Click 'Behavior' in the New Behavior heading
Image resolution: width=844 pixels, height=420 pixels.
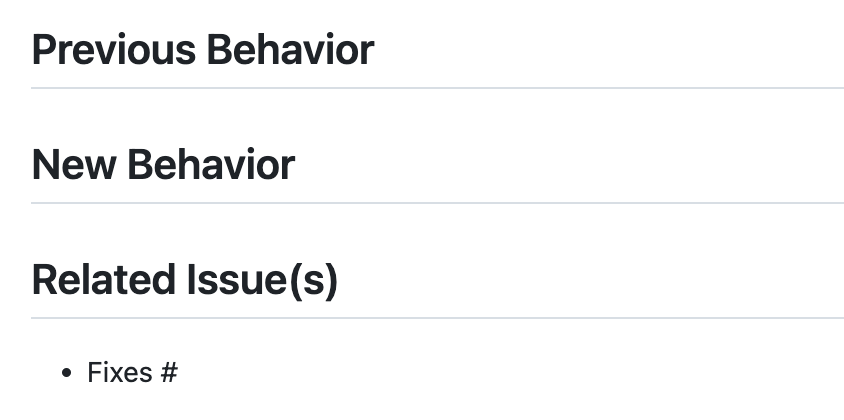(211, 165)
